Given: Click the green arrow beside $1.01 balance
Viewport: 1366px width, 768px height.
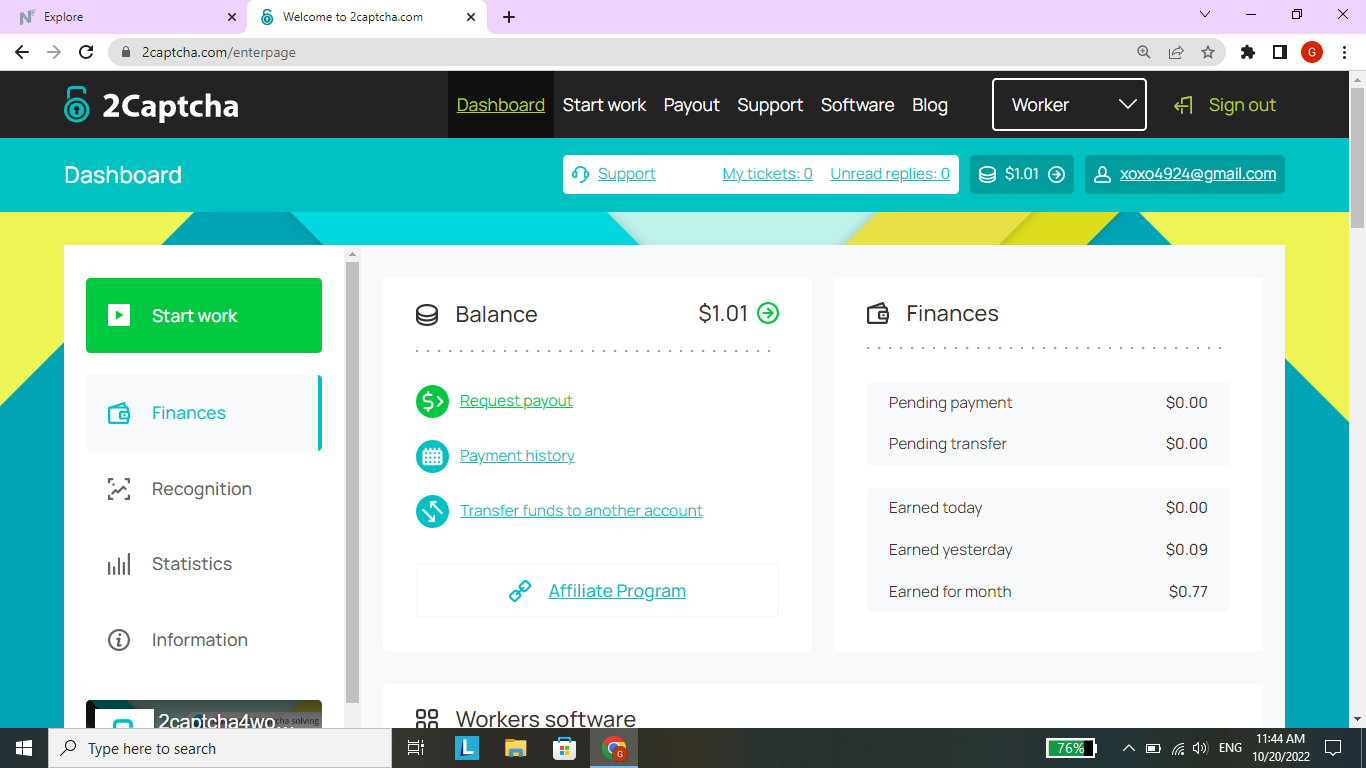Looking at the screenshot, I should tap(768, 313).
